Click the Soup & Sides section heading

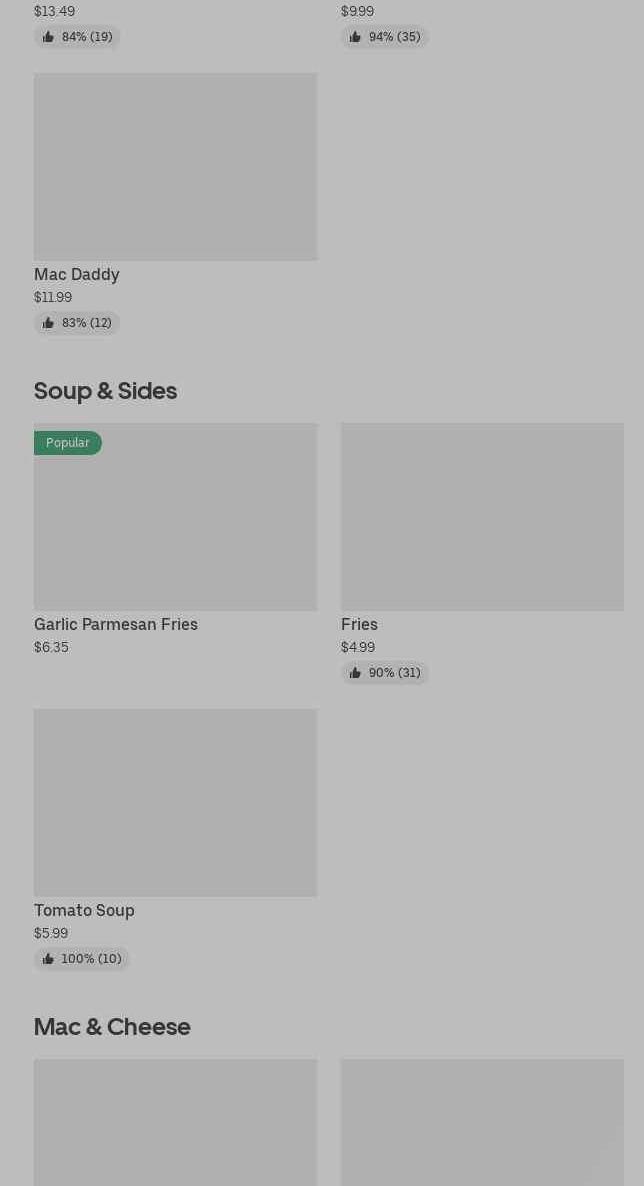pos(105,391)
